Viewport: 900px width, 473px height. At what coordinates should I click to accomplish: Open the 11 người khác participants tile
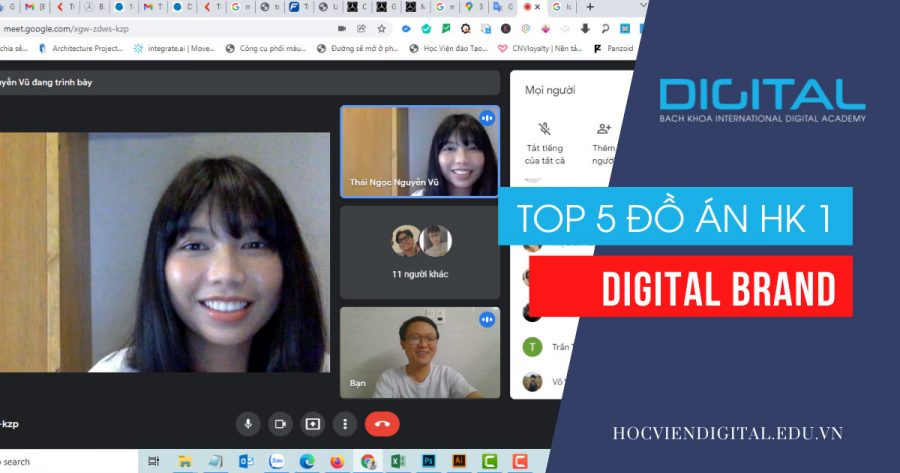(420, 253)
